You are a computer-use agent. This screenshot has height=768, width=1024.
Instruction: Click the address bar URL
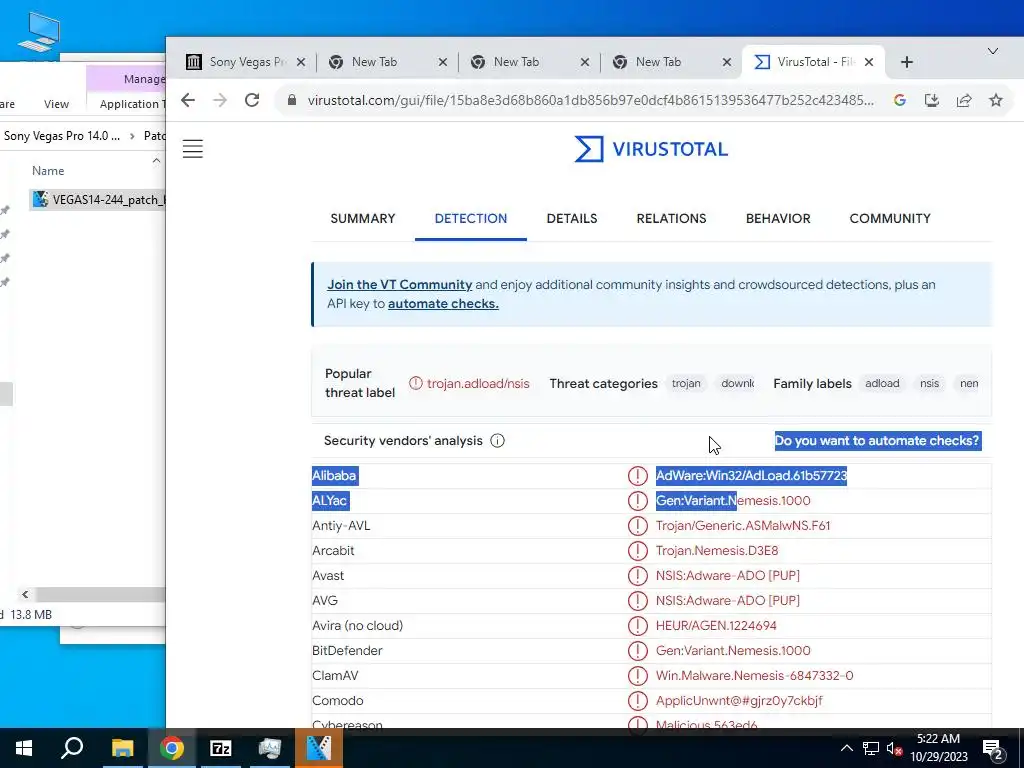590,100
